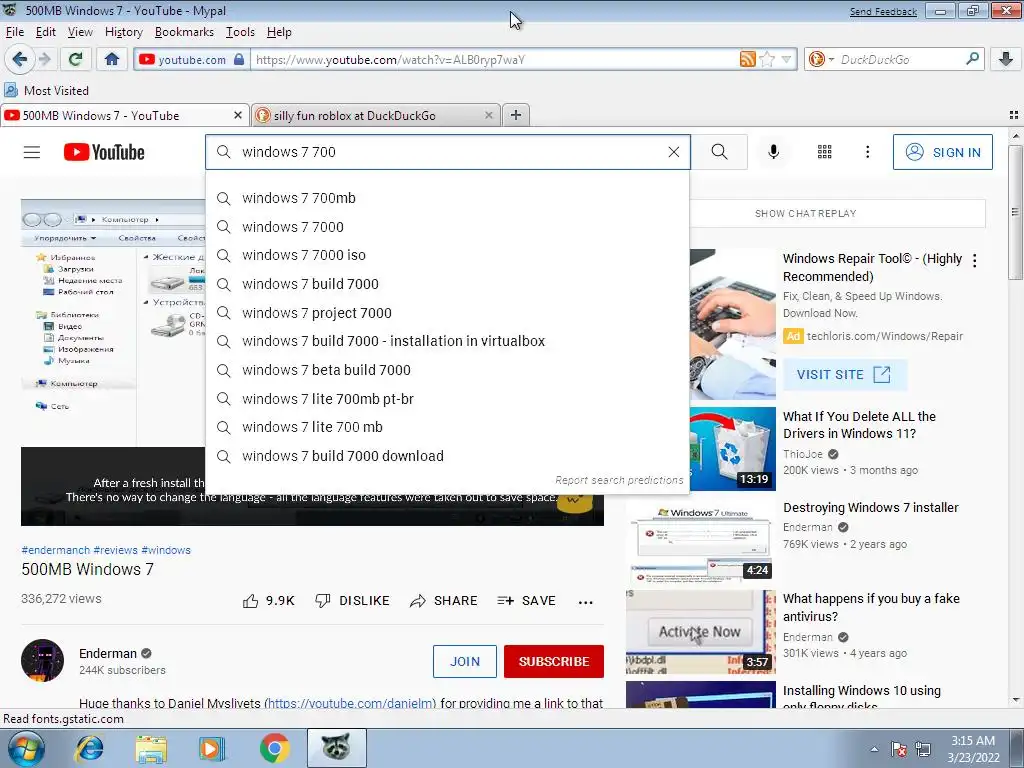Open Windows Start menu orb

pos(27,748)
